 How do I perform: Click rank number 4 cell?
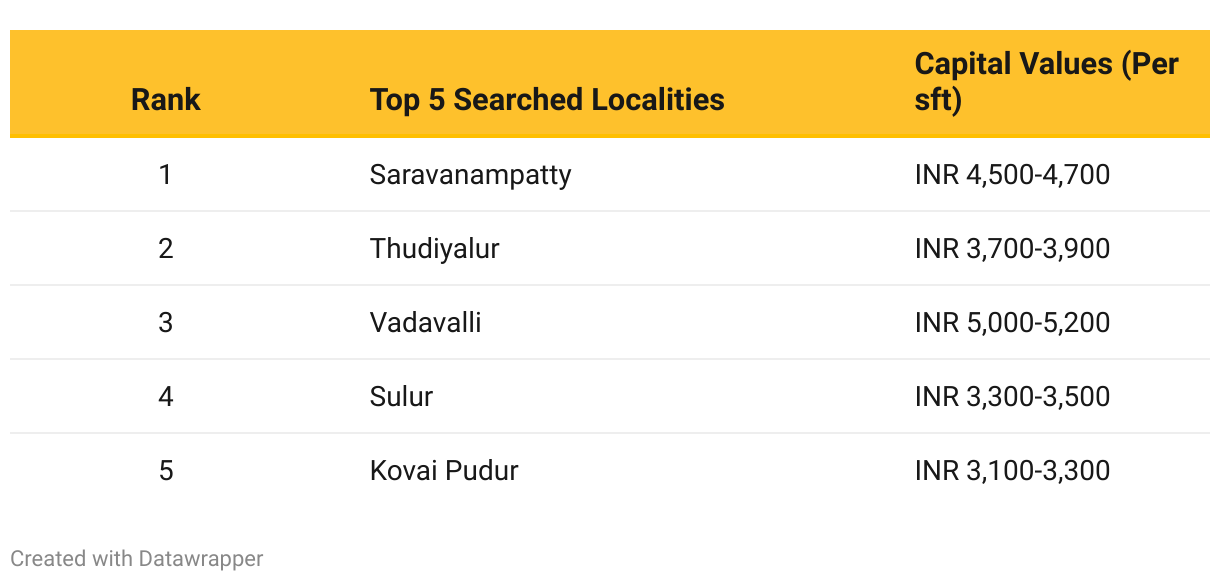point(166,396)
